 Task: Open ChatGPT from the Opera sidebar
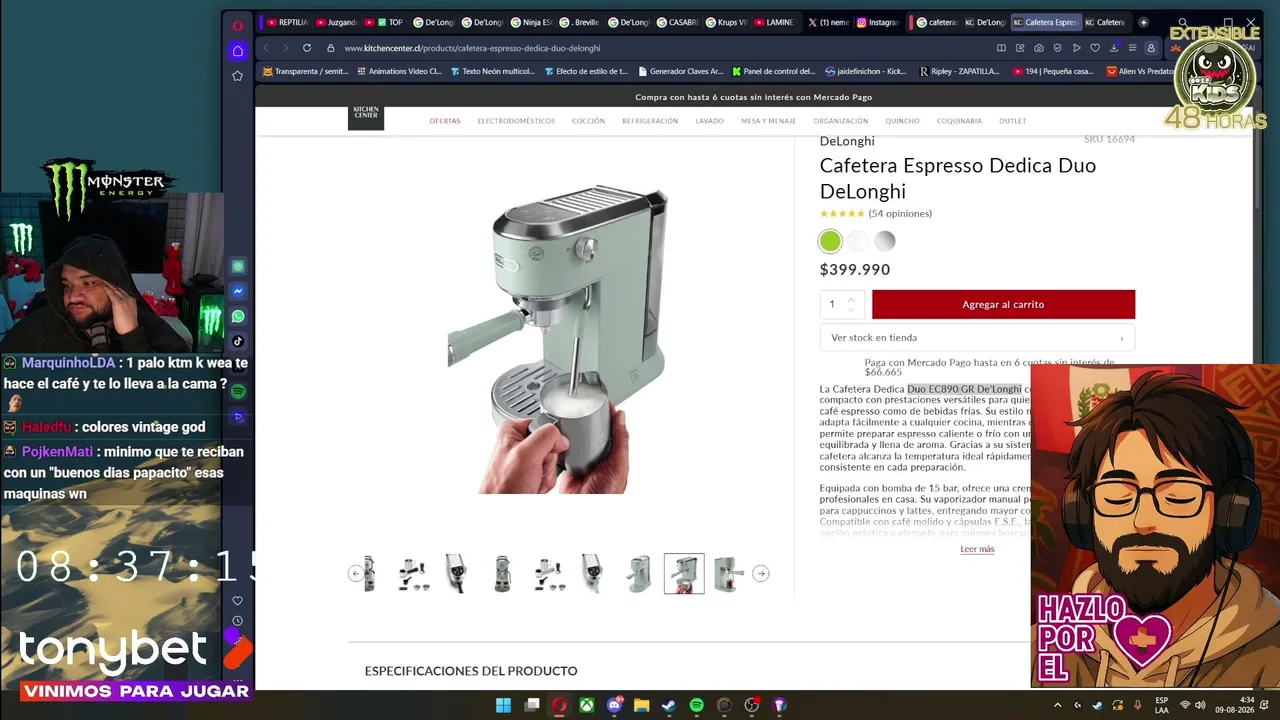pyautogui.click(x=238, y=267)
